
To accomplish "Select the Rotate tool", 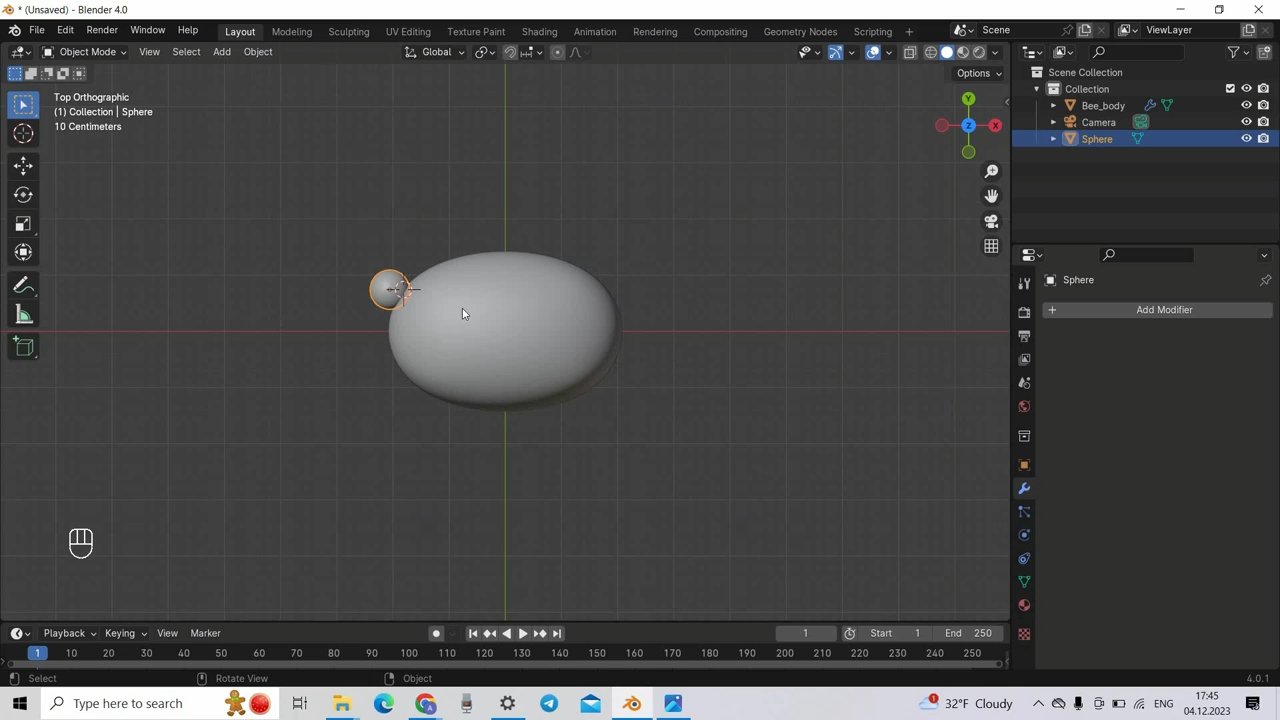I will 23,195.
